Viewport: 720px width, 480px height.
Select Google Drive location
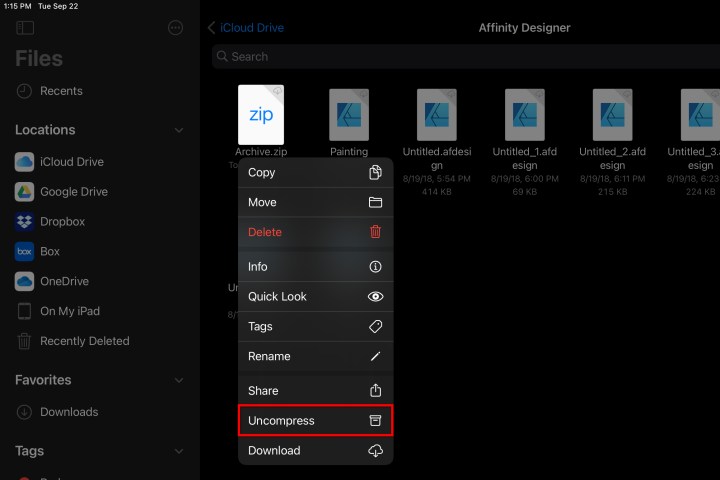pos(62,192)
